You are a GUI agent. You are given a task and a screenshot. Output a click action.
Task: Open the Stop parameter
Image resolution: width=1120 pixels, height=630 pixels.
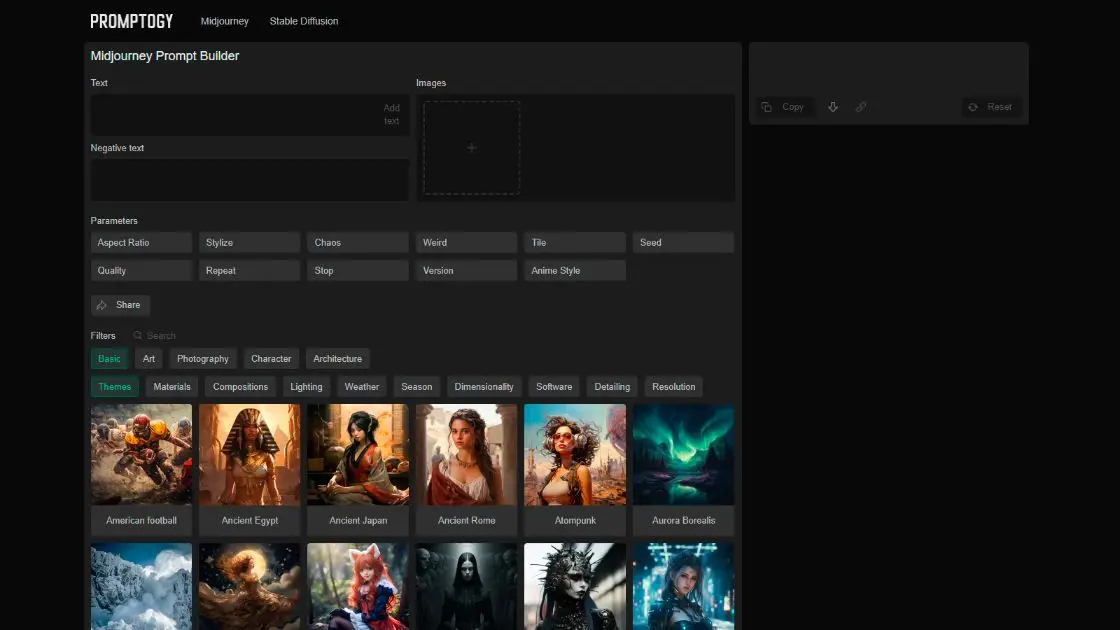(x=358, y=271)
